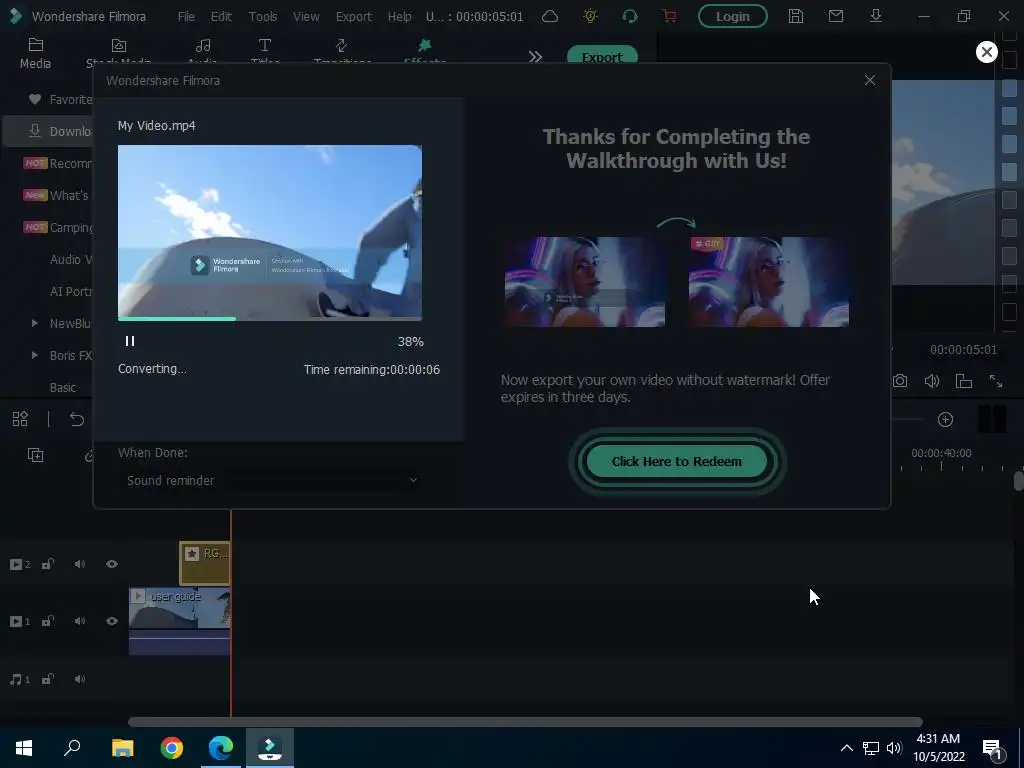Click the conversion progress bar
1024x768 pixels.
(270, 319)
